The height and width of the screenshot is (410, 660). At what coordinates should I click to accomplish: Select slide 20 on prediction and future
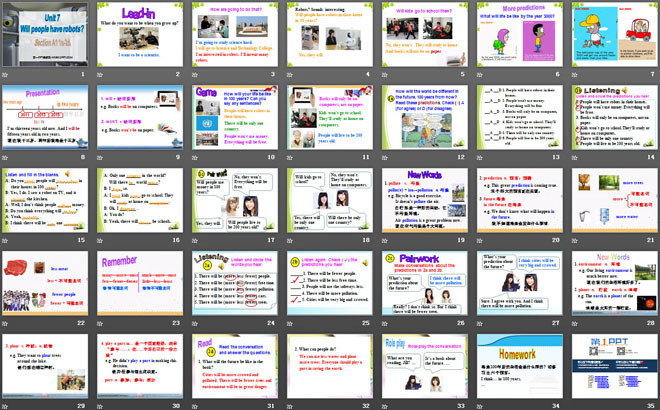coord(520,200)
